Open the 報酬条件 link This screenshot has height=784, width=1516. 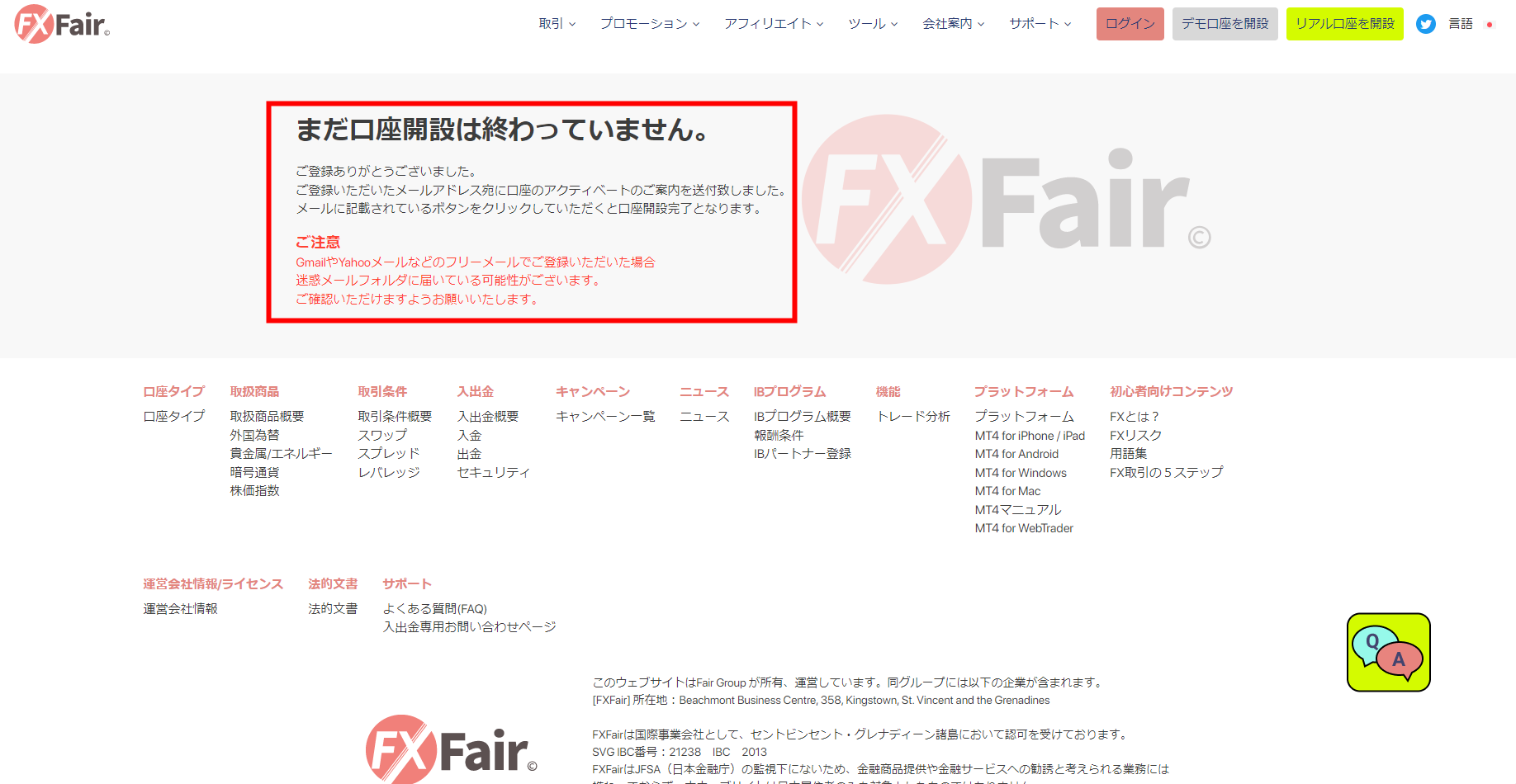coord(779,435)
